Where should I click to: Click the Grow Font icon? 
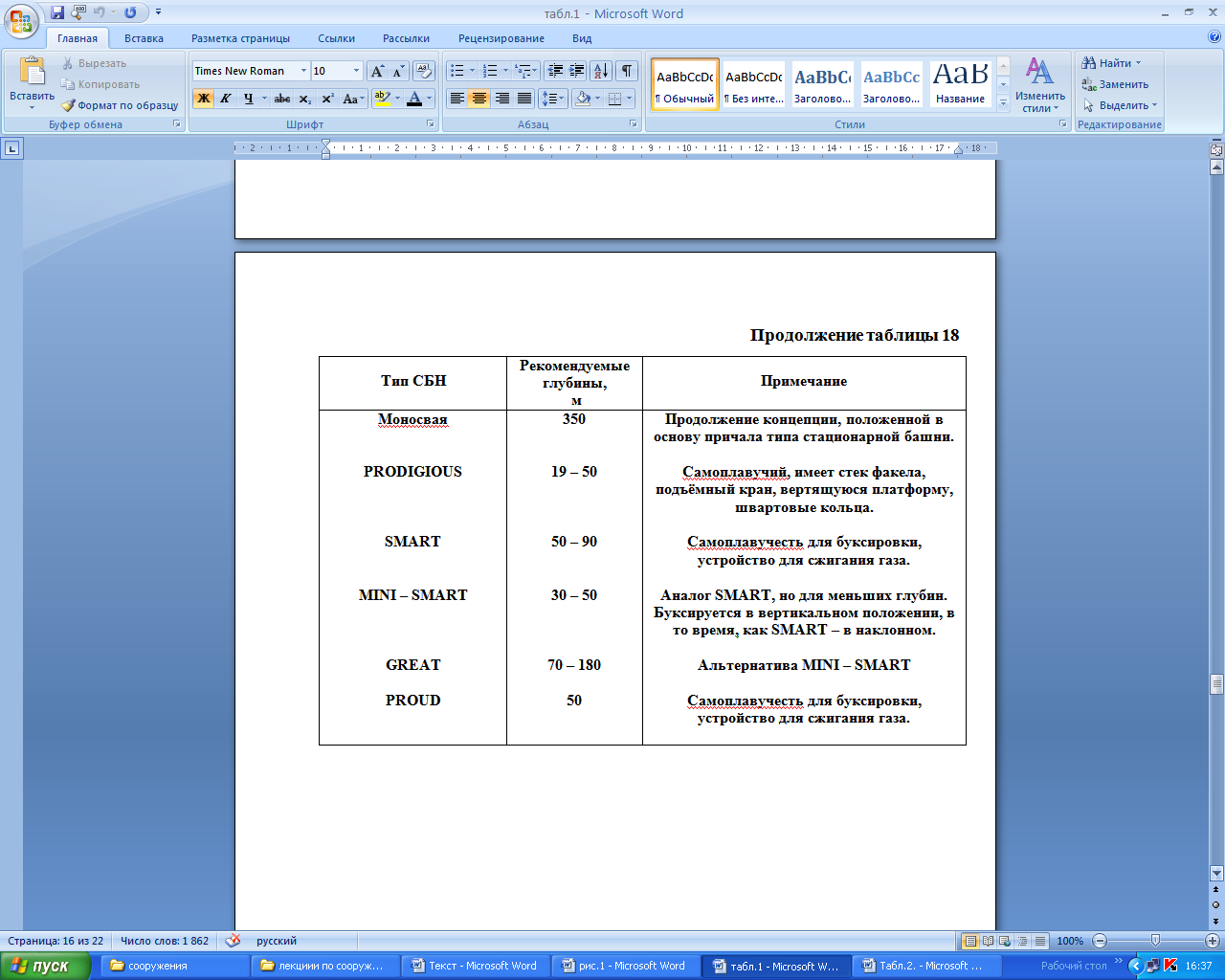point(378,71)
